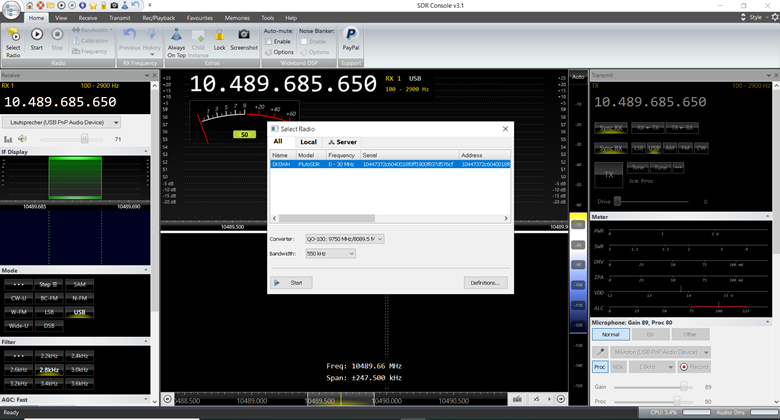The height and width of the screenshot is (420, 780).
Task: Click the Definitions... button
Action: (x=486, y=283)
